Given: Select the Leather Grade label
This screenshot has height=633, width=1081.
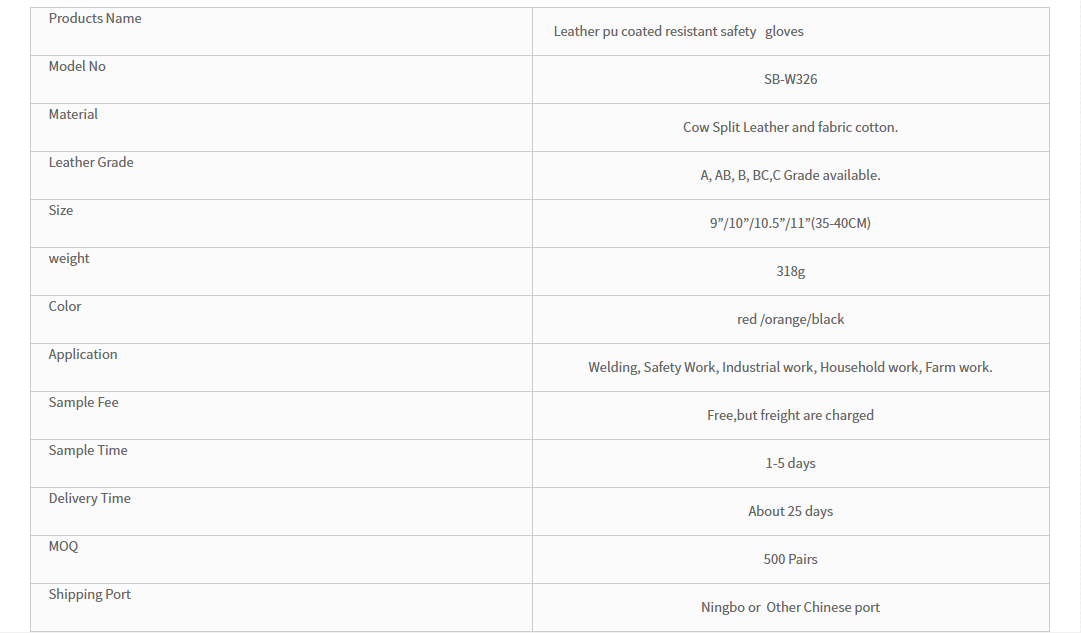Looking at the screenshot, I should coord(91,163).
